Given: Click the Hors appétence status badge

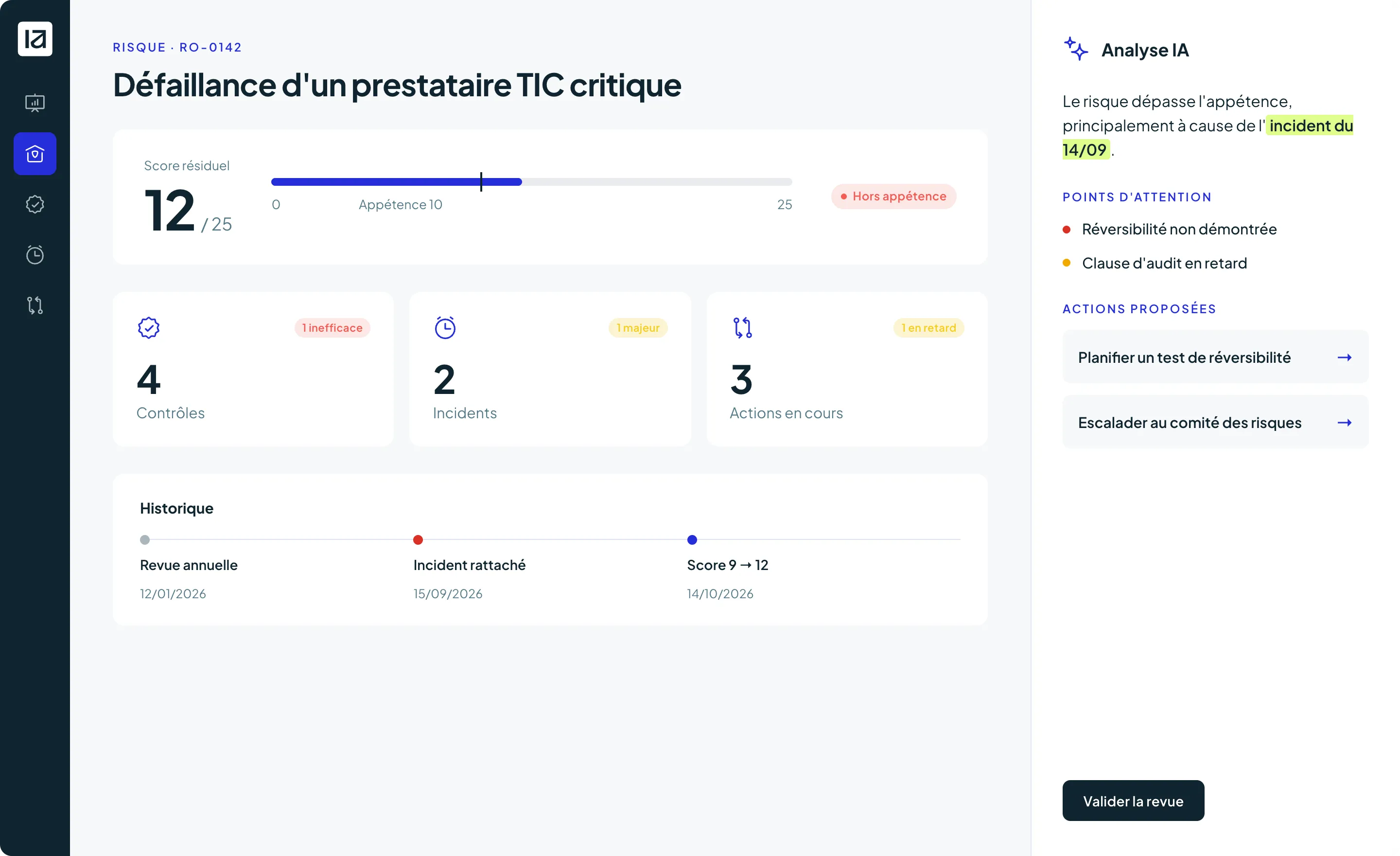Looking at the screenshot, I should (x=894, y=196).
